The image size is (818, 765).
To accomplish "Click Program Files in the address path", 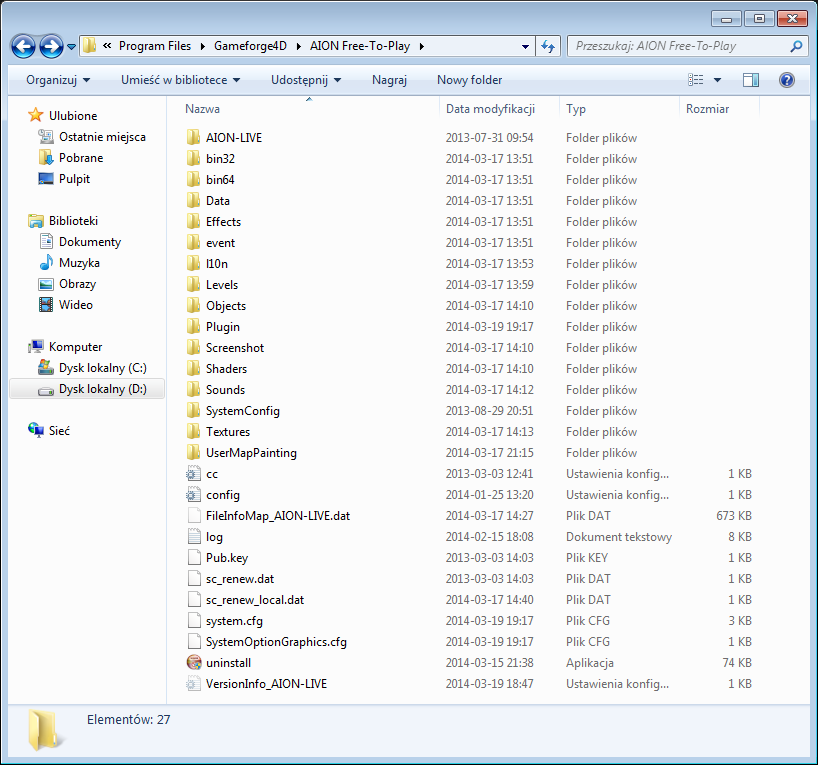I will coord(155,46).
